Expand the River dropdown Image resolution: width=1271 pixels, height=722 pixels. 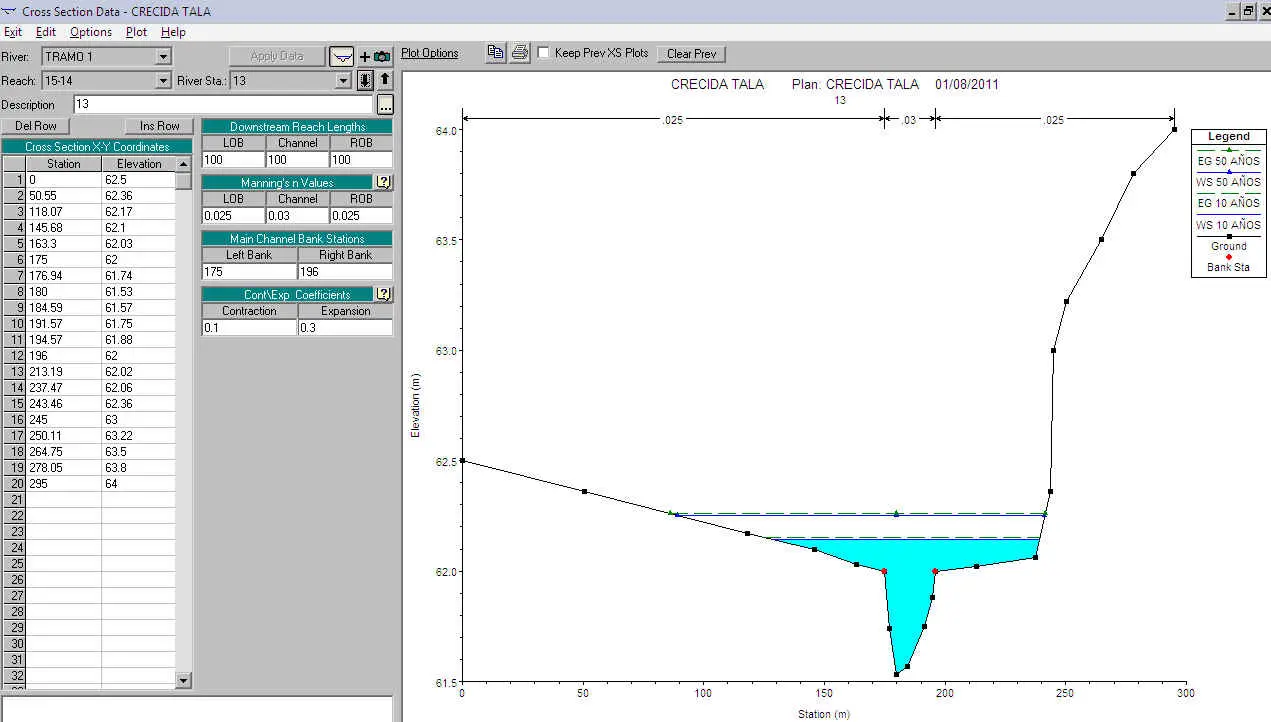click(164, 57)
